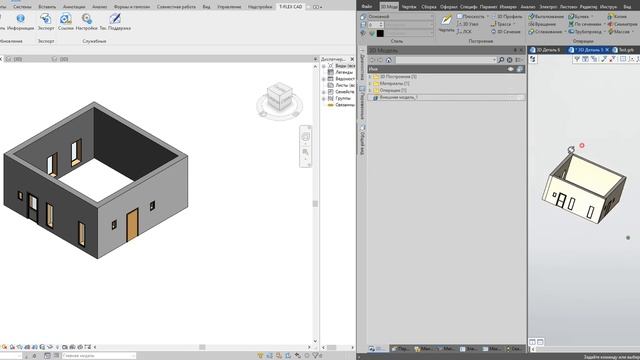Viewport: 640px width, 360px height.
Task: Click the Revit viewport vertical scrollbar
Action: coord(315,203)
